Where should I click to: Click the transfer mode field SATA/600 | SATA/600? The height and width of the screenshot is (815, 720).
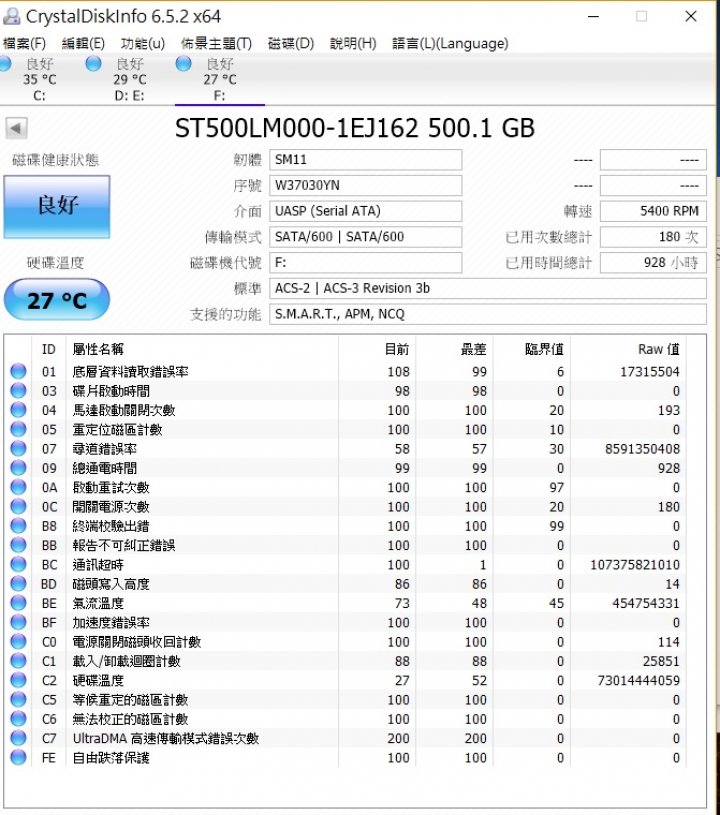[x=365, y=237]
